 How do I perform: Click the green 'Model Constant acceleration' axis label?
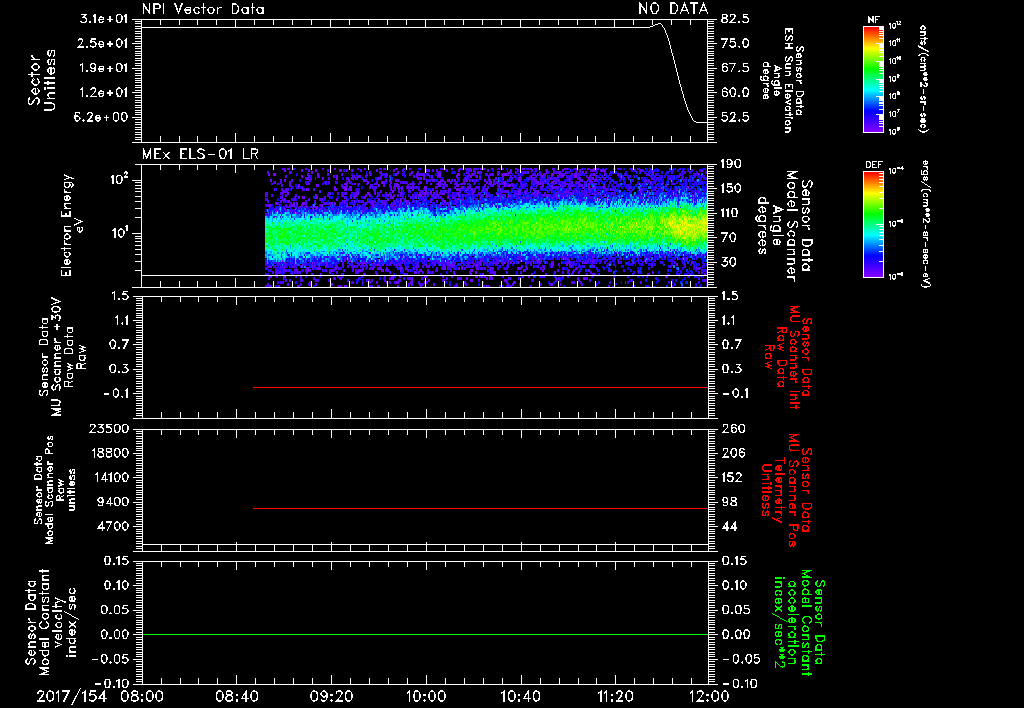799,624
